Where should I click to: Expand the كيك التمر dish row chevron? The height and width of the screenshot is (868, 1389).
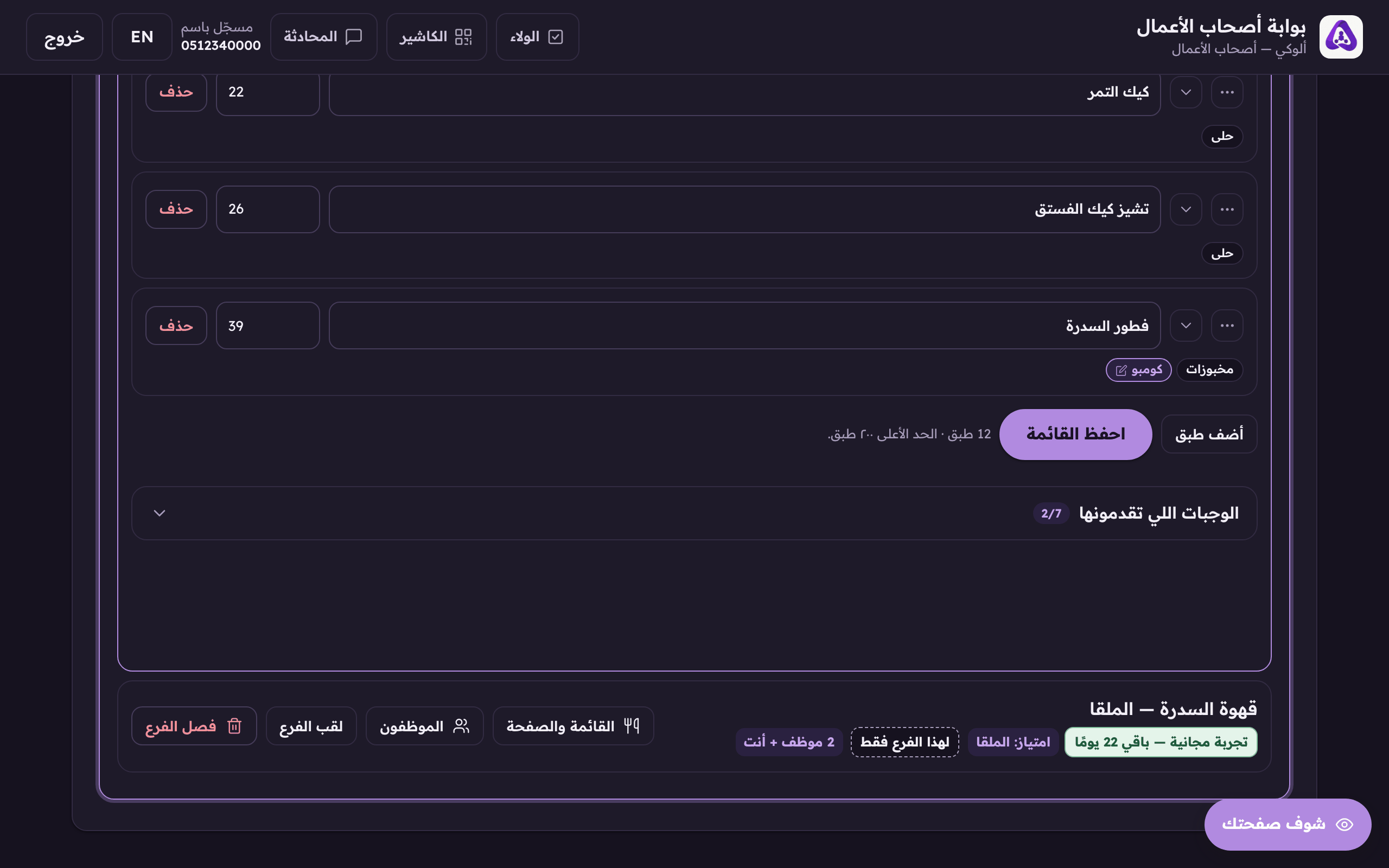pos(1186,92)
